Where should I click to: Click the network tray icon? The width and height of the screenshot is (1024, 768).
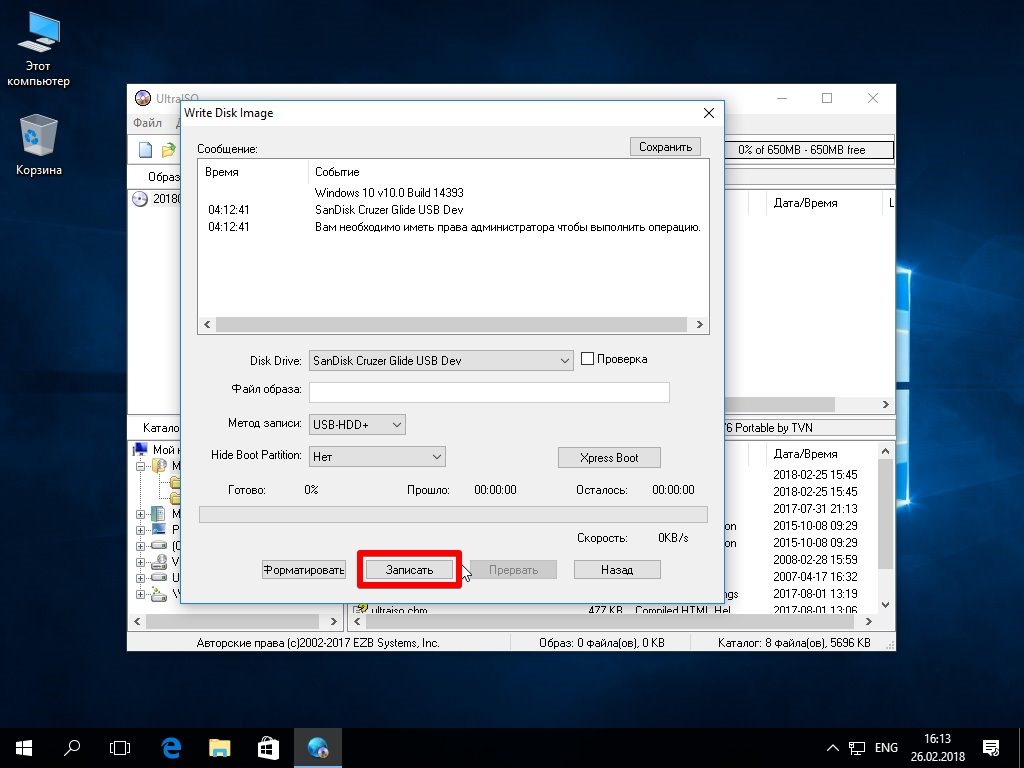(857, 748)
